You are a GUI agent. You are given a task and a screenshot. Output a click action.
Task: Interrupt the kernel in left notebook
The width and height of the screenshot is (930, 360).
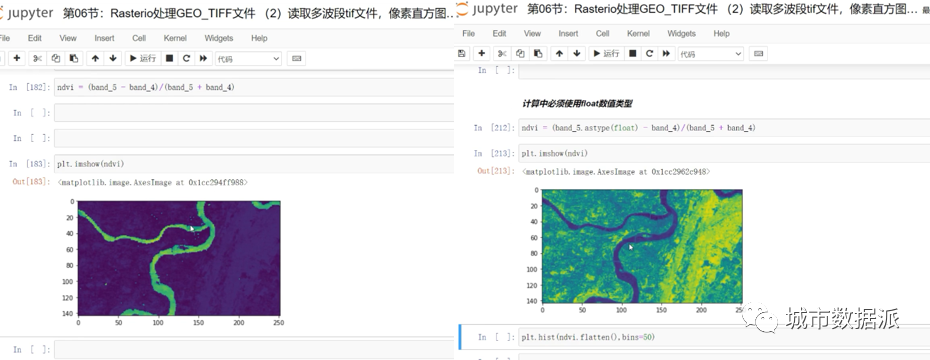pos(170,58)
